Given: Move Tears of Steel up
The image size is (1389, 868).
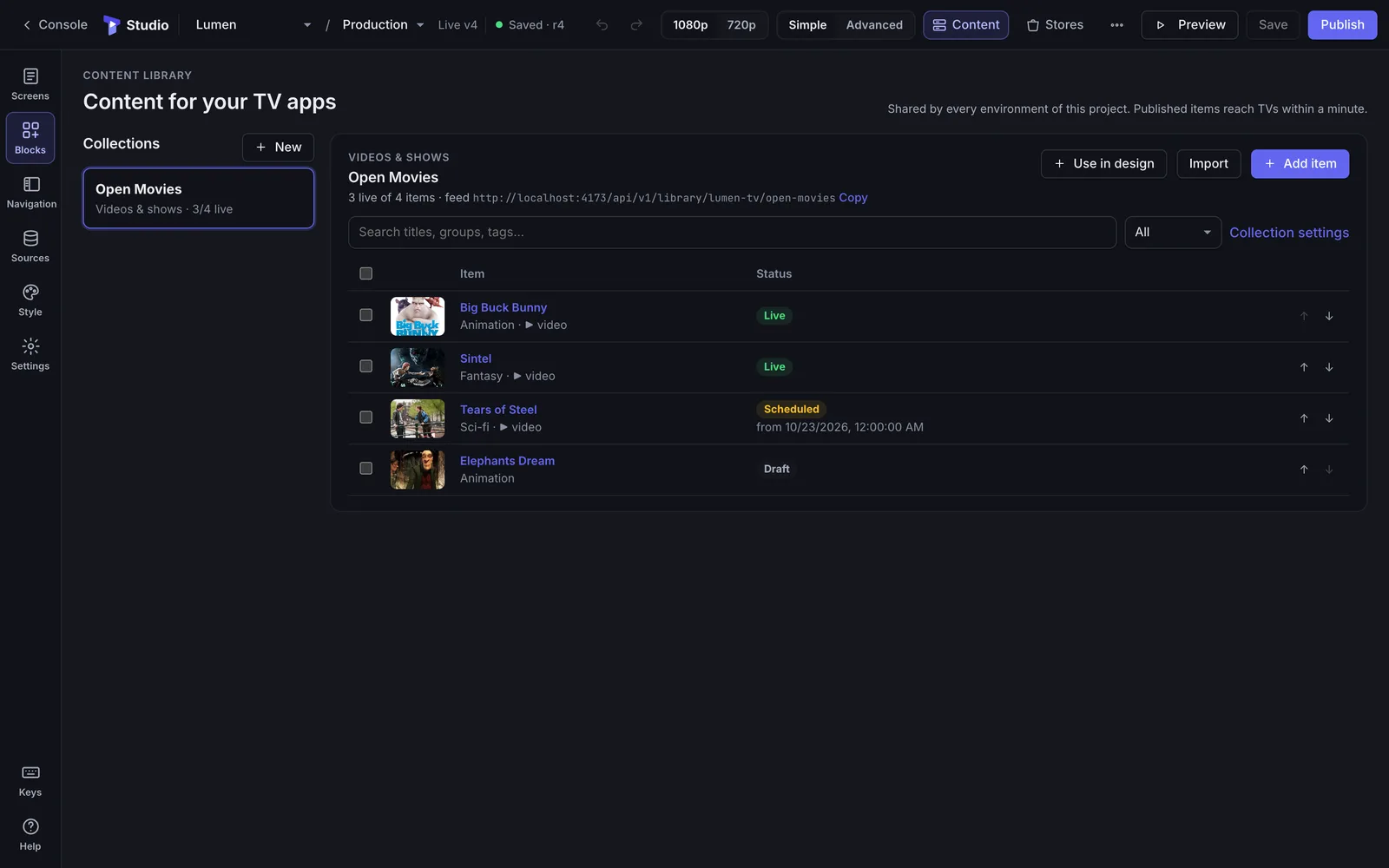Looking at the screenshot, I should pos(1304,418).
